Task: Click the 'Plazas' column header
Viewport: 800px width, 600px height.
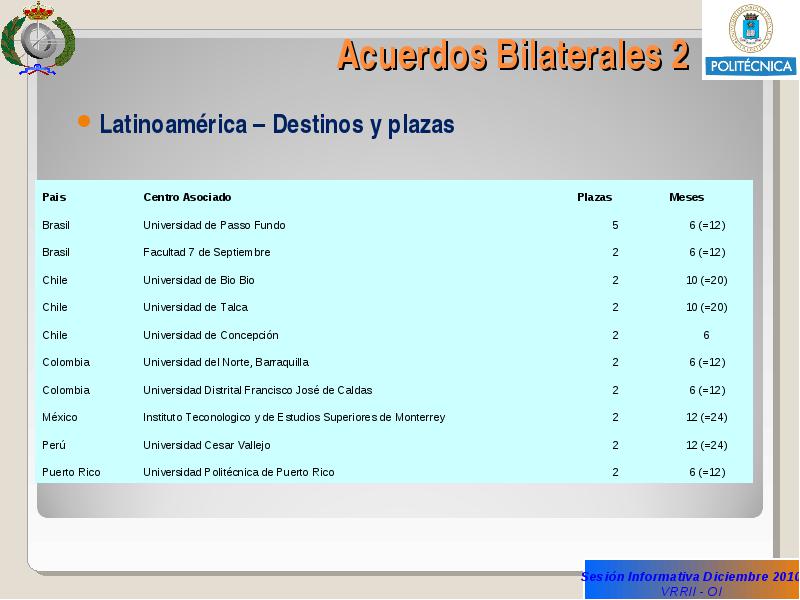Action: 594,197
